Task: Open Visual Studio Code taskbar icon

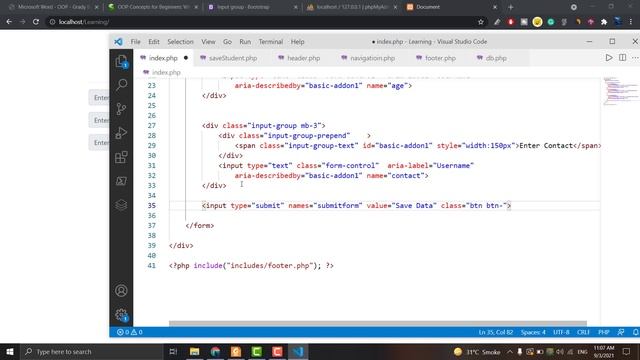Action: click(x=298, y=351)
